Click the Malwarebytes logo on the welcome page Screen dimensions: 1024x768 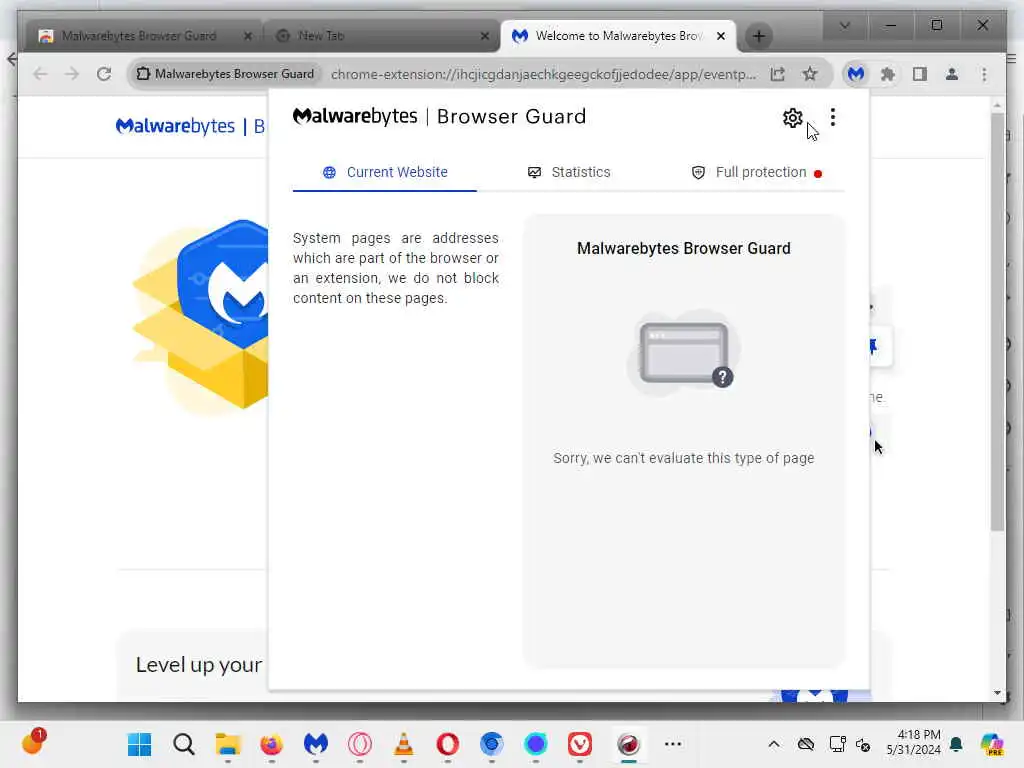[174, 126]
